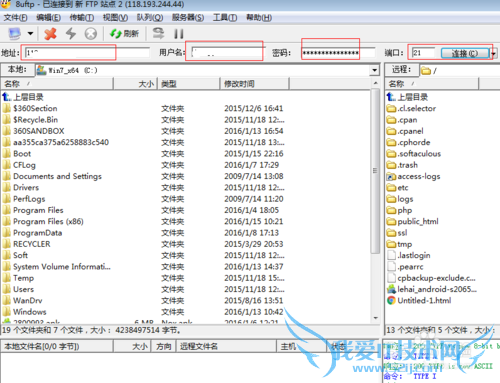Click the local file list scrollbar thumb
This screenshot has width=500, height=383.
pyautogui.click(x=375, y=170)
